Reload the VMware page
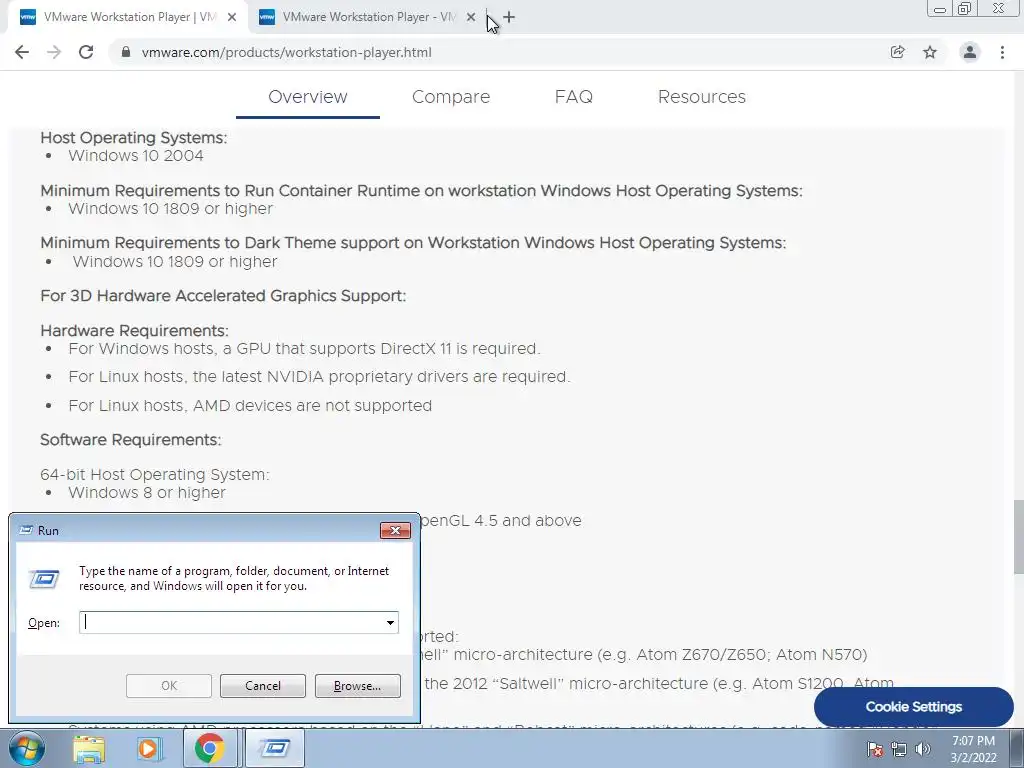This screenshot has width=1024, height=768. point(86,52)
